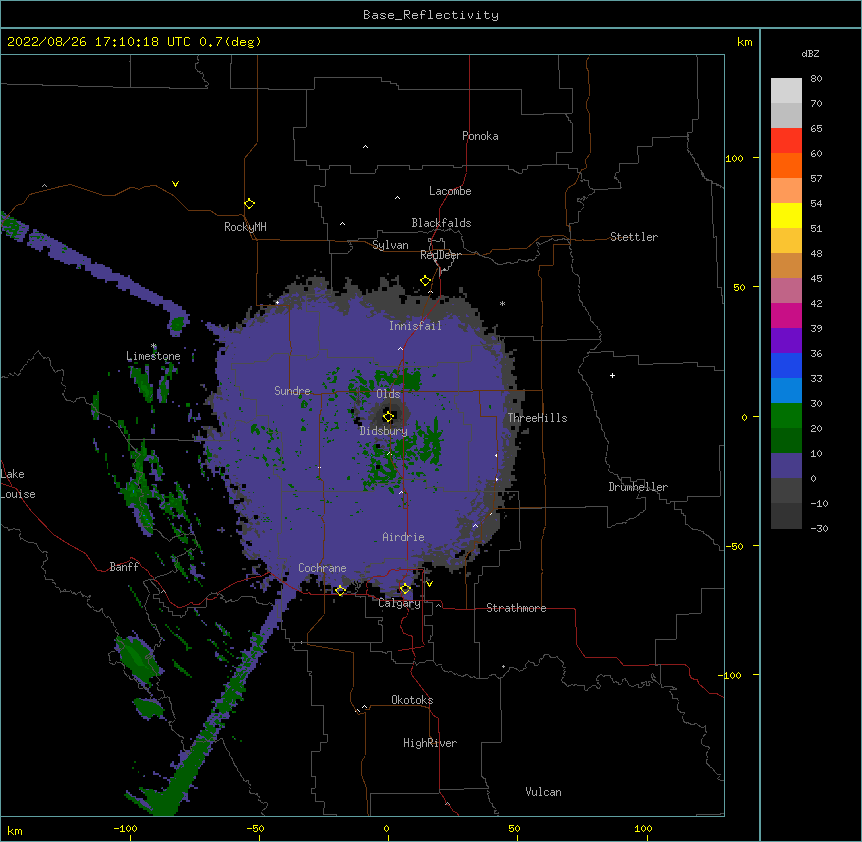
Task: Click the 42 dBZ magenta legend swatch
Action: click(x=786, y=315)
